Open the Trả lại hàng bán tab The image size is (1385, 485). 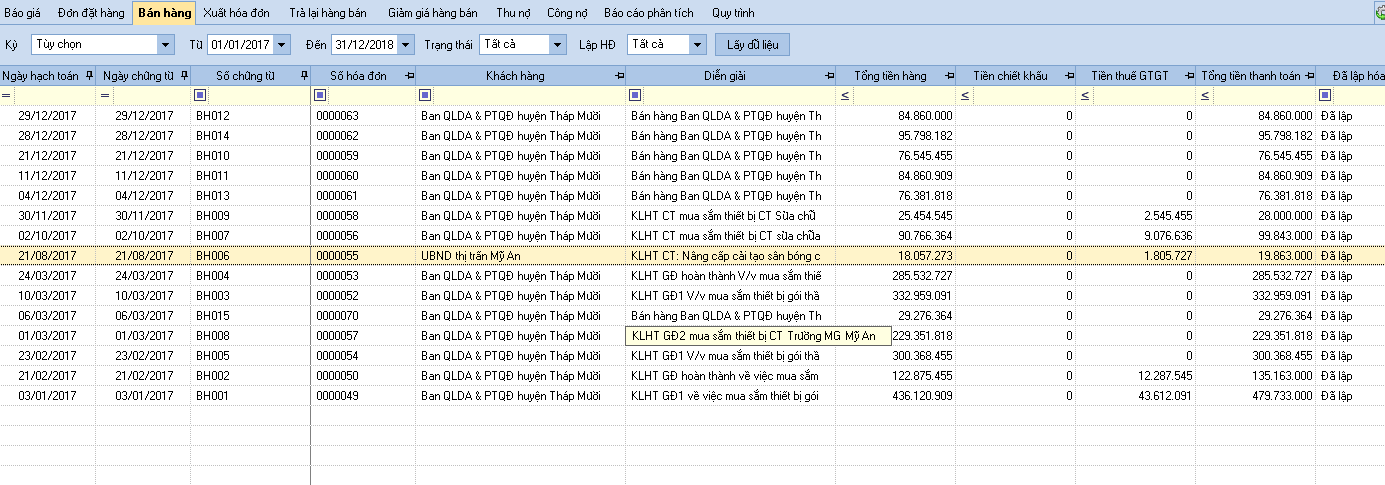328,14
